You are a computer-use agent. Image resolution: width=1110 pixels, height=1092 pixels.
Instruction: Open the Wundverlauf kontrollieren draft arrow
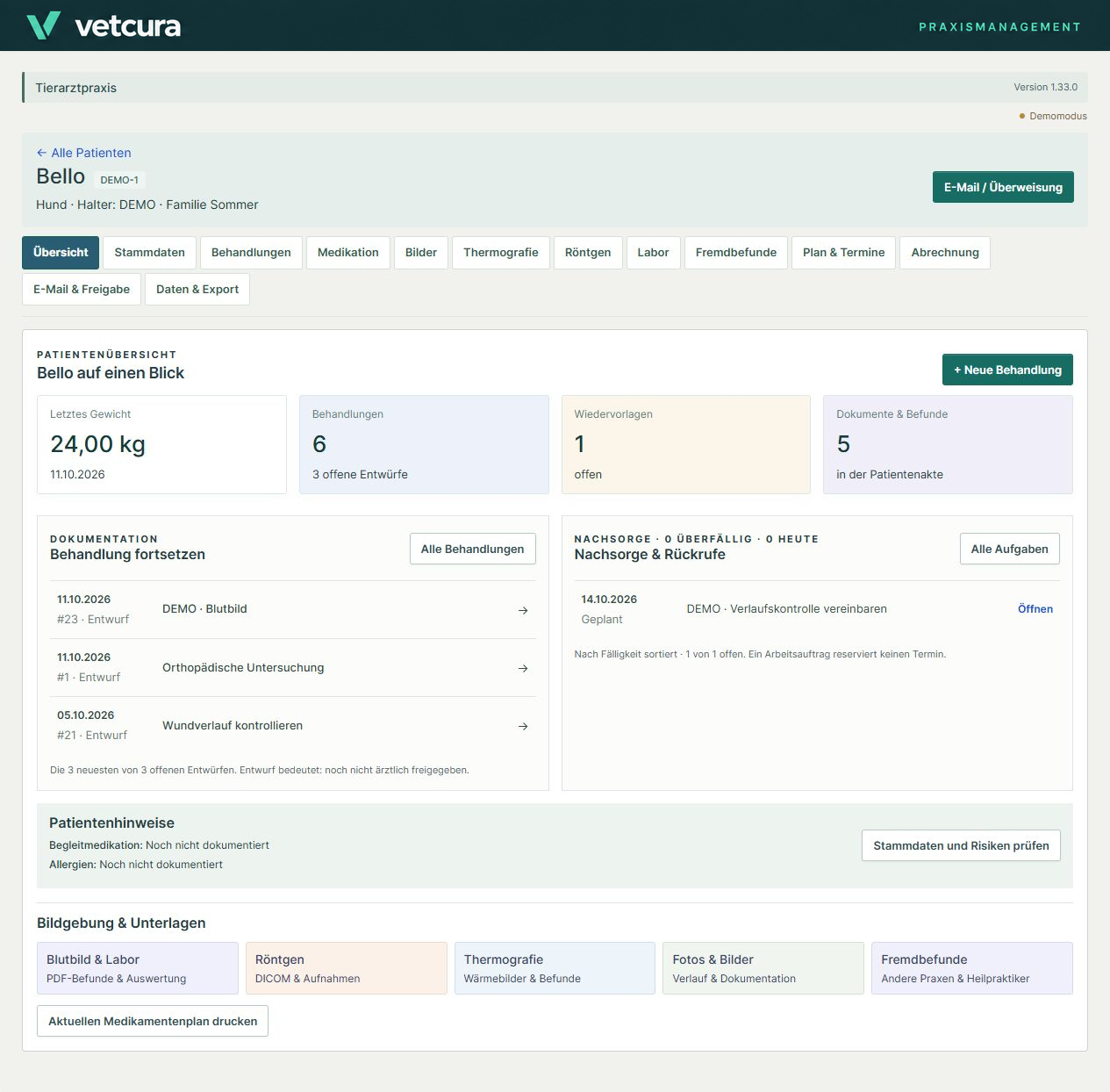(x=523, y=726)
